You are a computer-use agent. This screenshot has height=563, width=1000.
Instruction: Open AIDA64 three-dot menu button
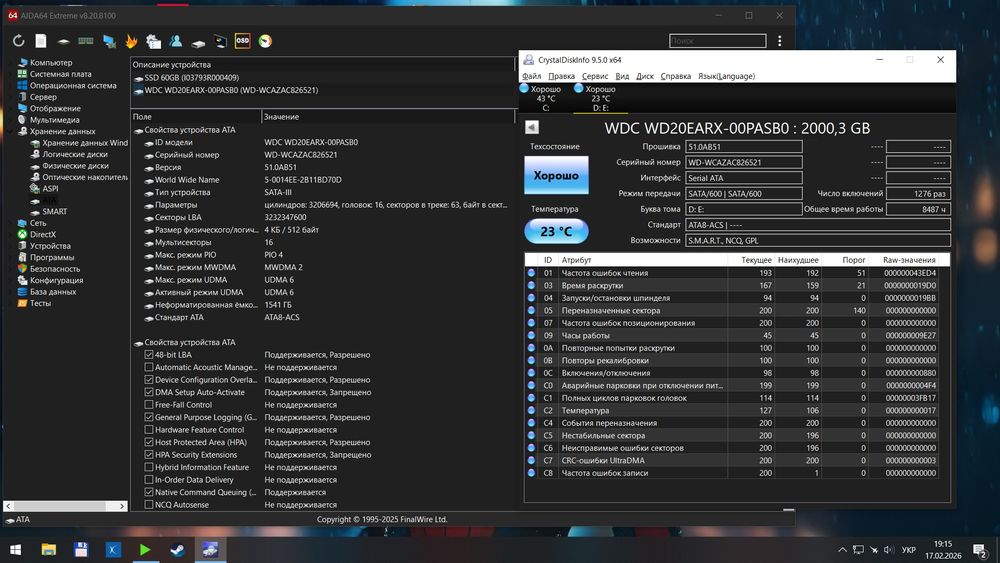point(779,41)
